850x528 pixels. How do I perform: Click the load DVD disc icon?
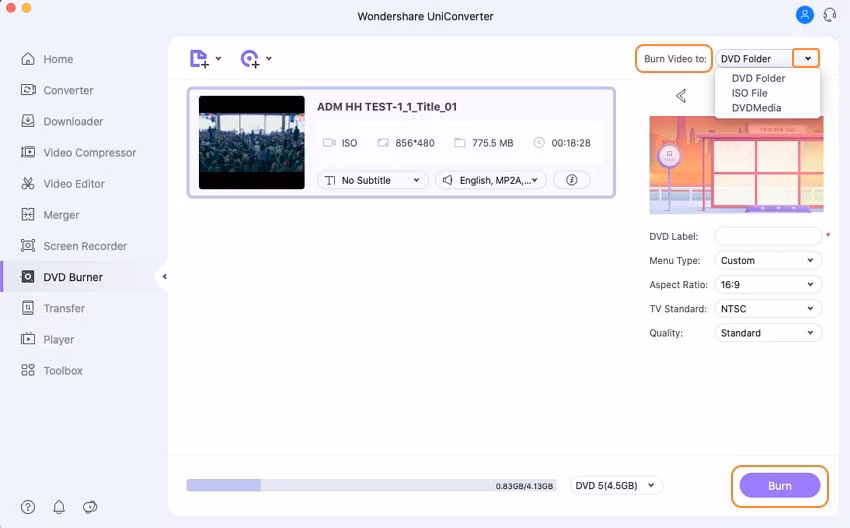(249, 59)
